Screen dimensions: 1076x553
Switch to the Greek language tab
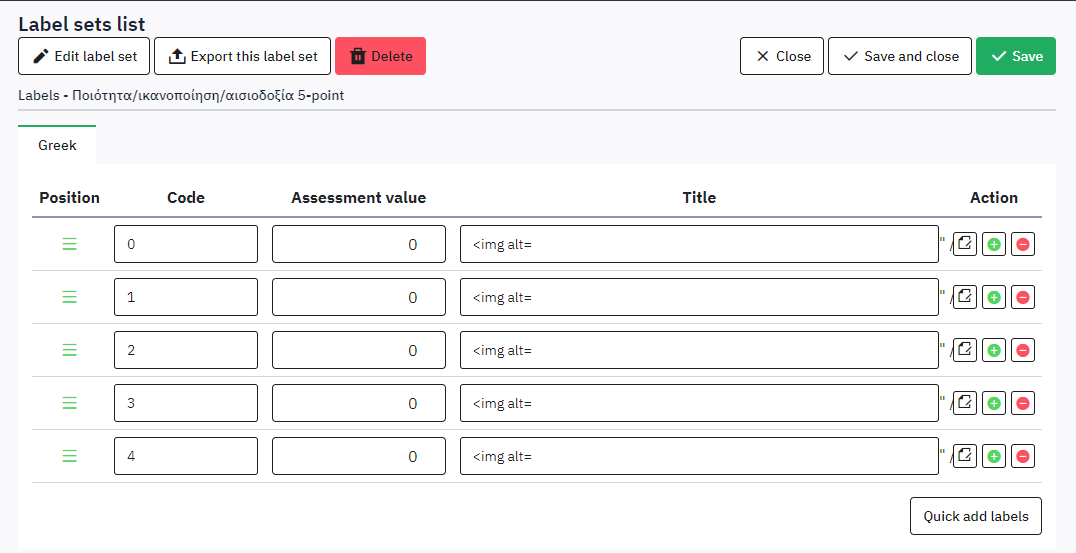point(57,146)
